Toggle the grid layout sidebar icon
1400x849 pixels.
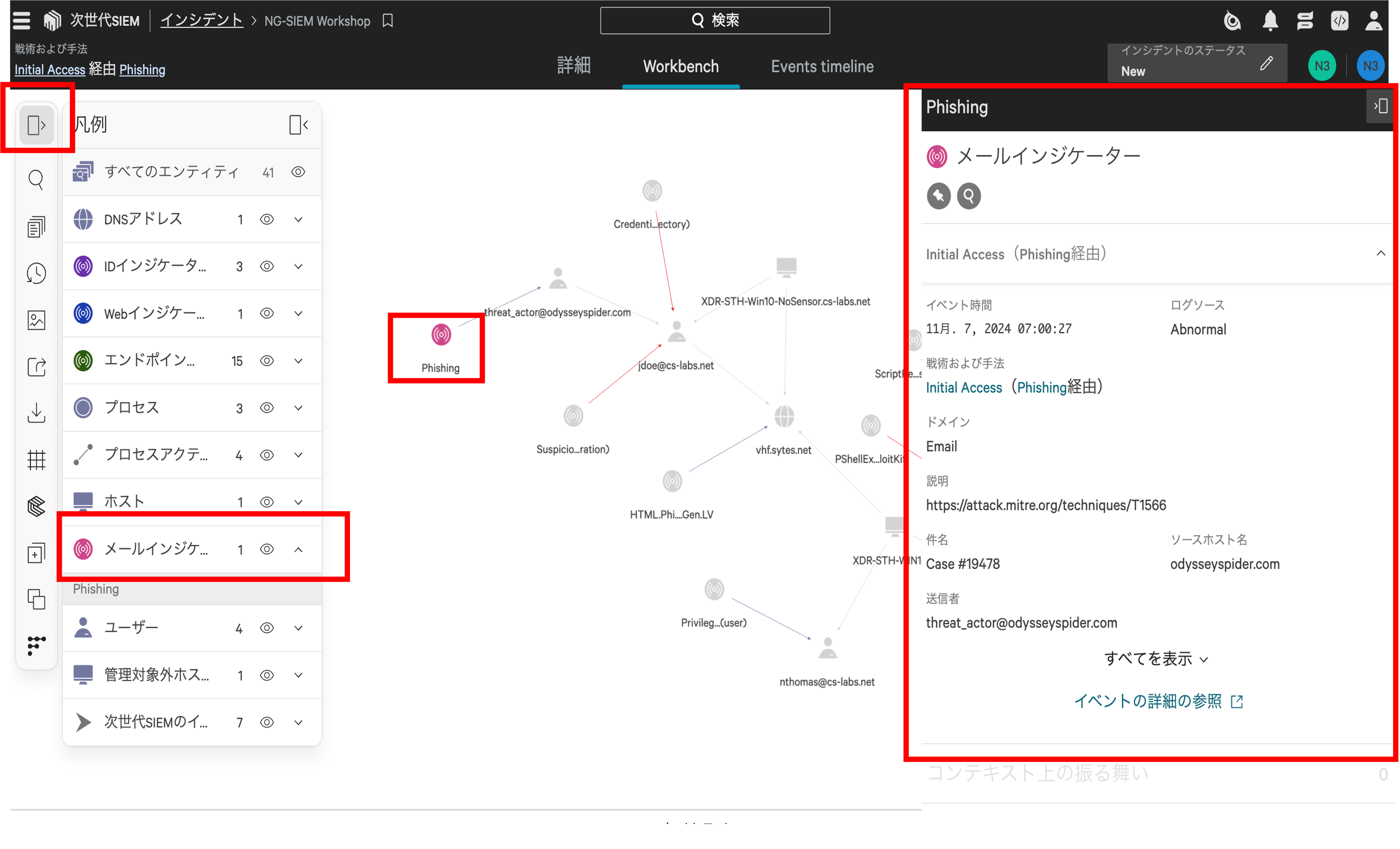(x=36, y=460)
